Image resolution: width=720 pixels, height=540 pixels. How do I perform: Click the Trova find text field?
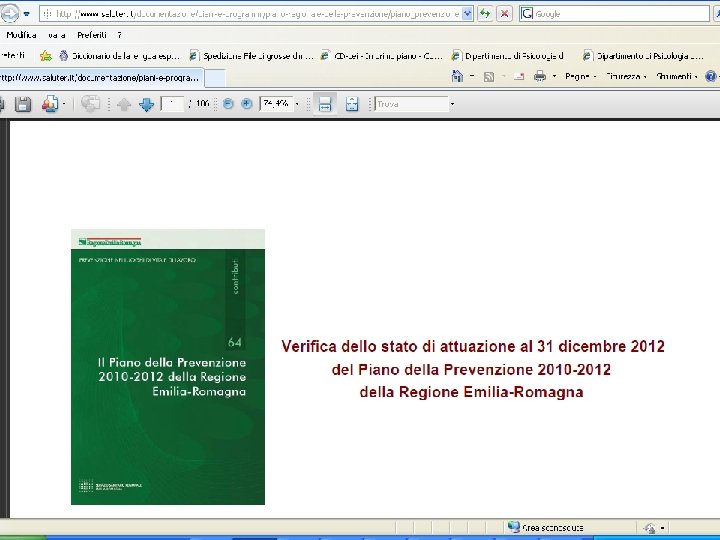[411, 104]
